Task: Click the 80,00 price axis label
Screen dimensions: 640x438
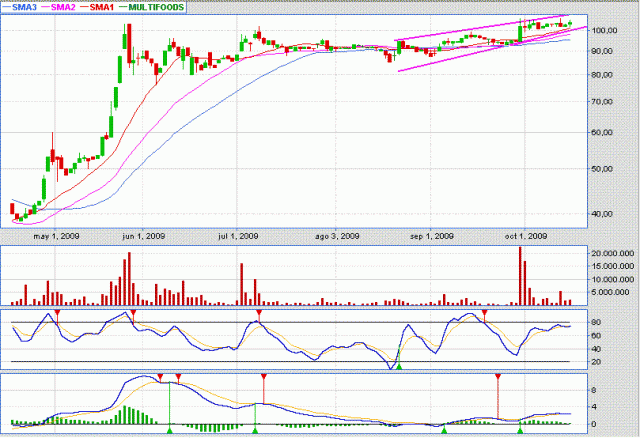Action: point(602,75)
